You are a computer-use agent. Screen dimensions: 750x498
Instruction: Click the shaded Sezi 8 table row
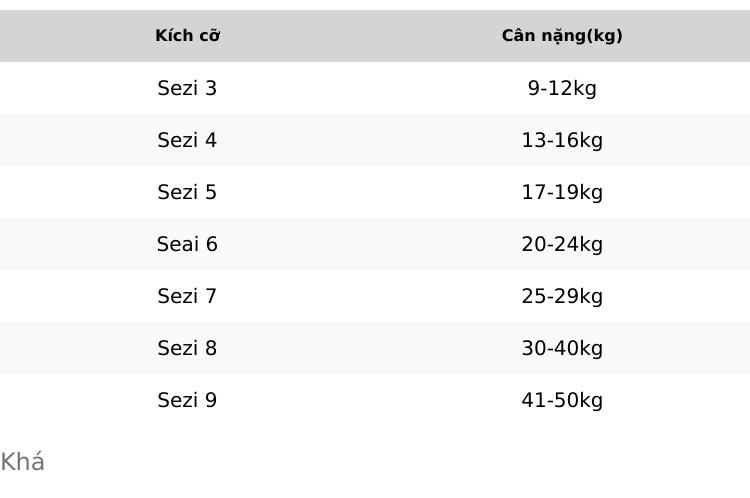pyautogui.click(x=375, y=348)
